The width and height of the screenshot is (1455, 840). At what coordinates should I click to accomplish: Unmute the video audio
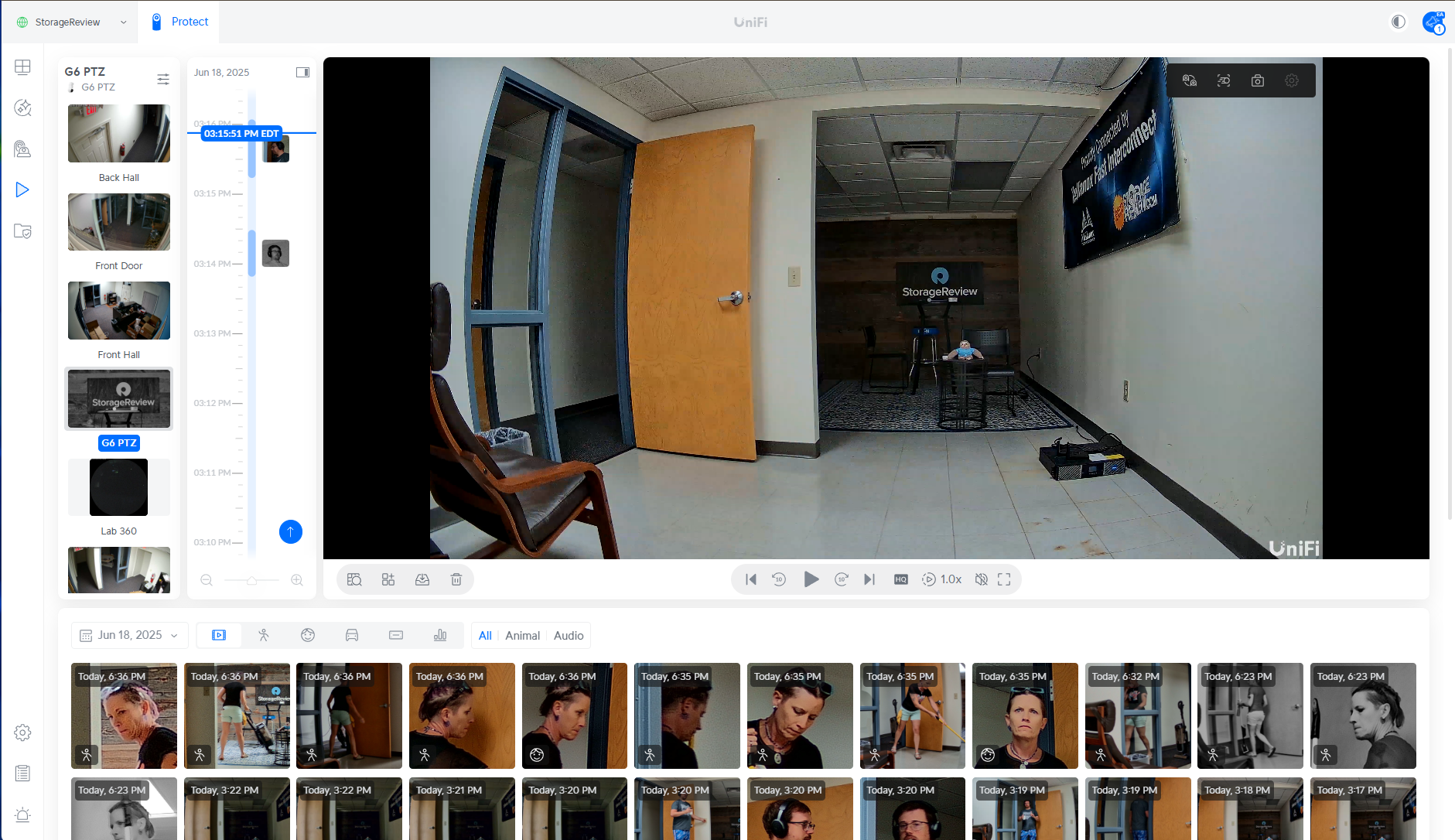tap(981, 579)
